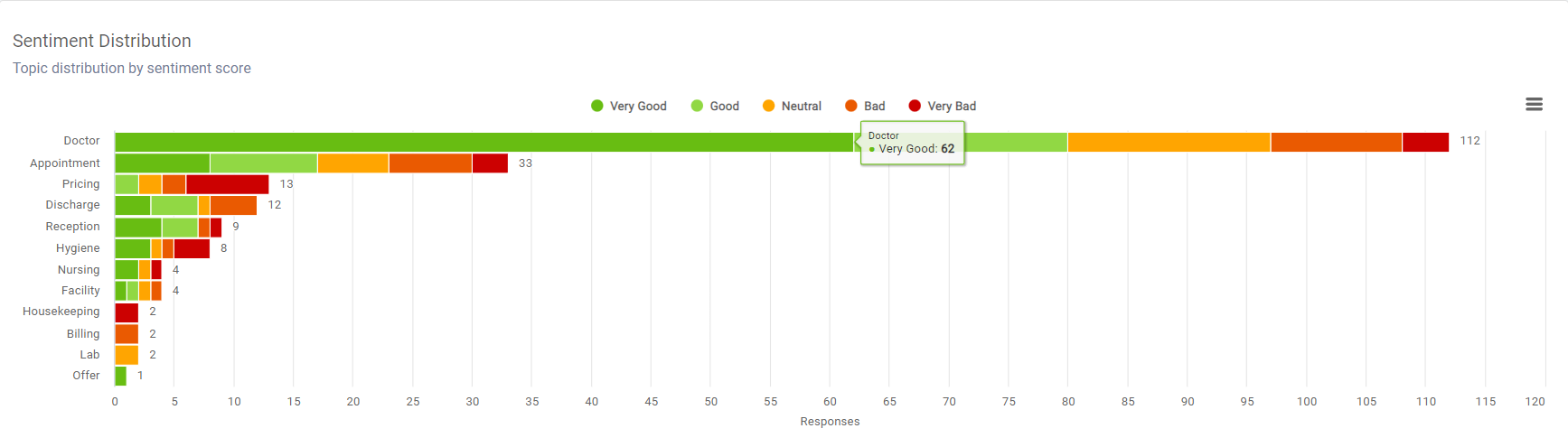Click the Very Bad legend marker
1568x447 pixels.
pyautogui.click(x=915, y=106)
